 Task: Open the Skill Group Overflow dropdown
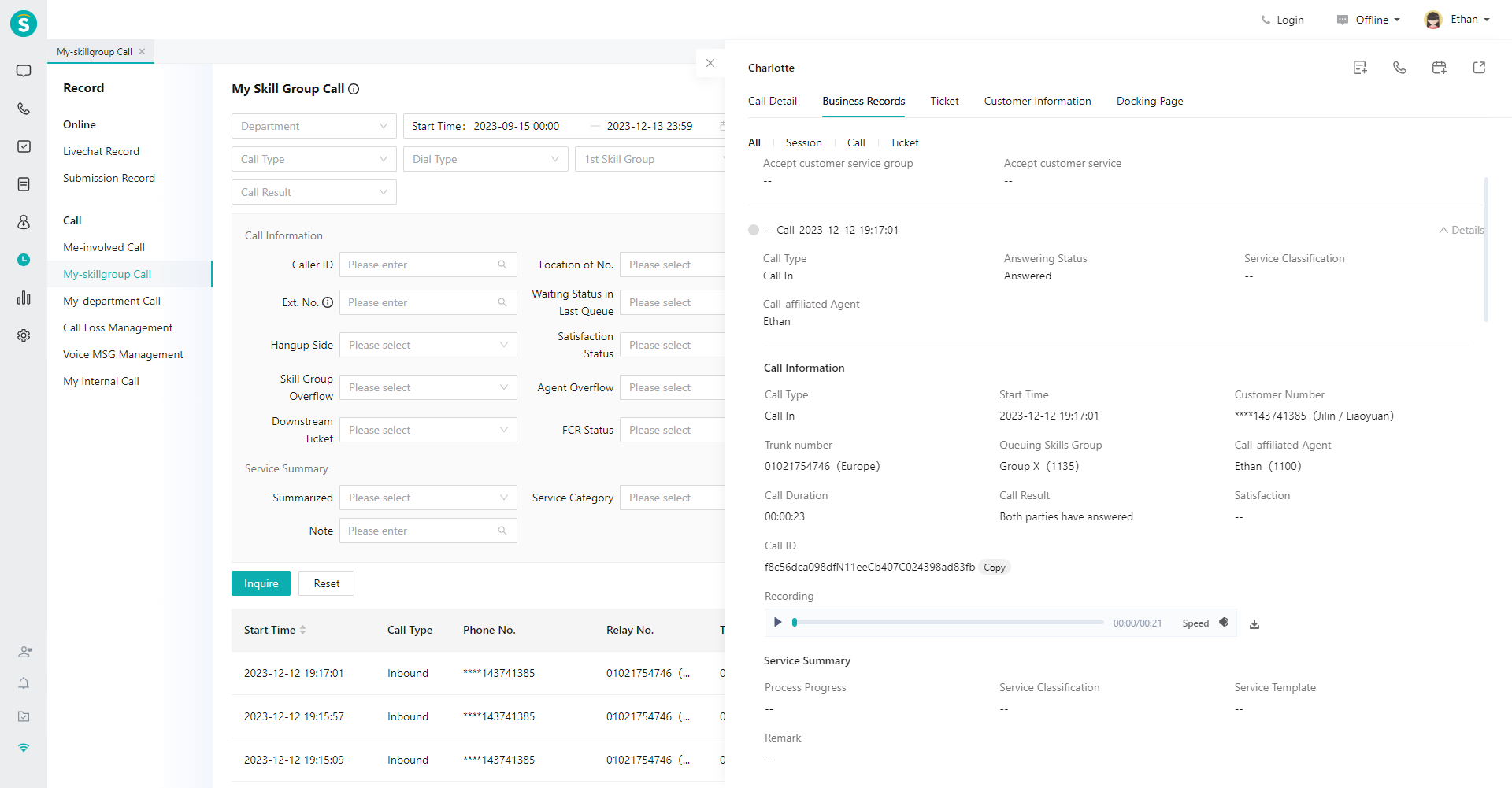428,387
